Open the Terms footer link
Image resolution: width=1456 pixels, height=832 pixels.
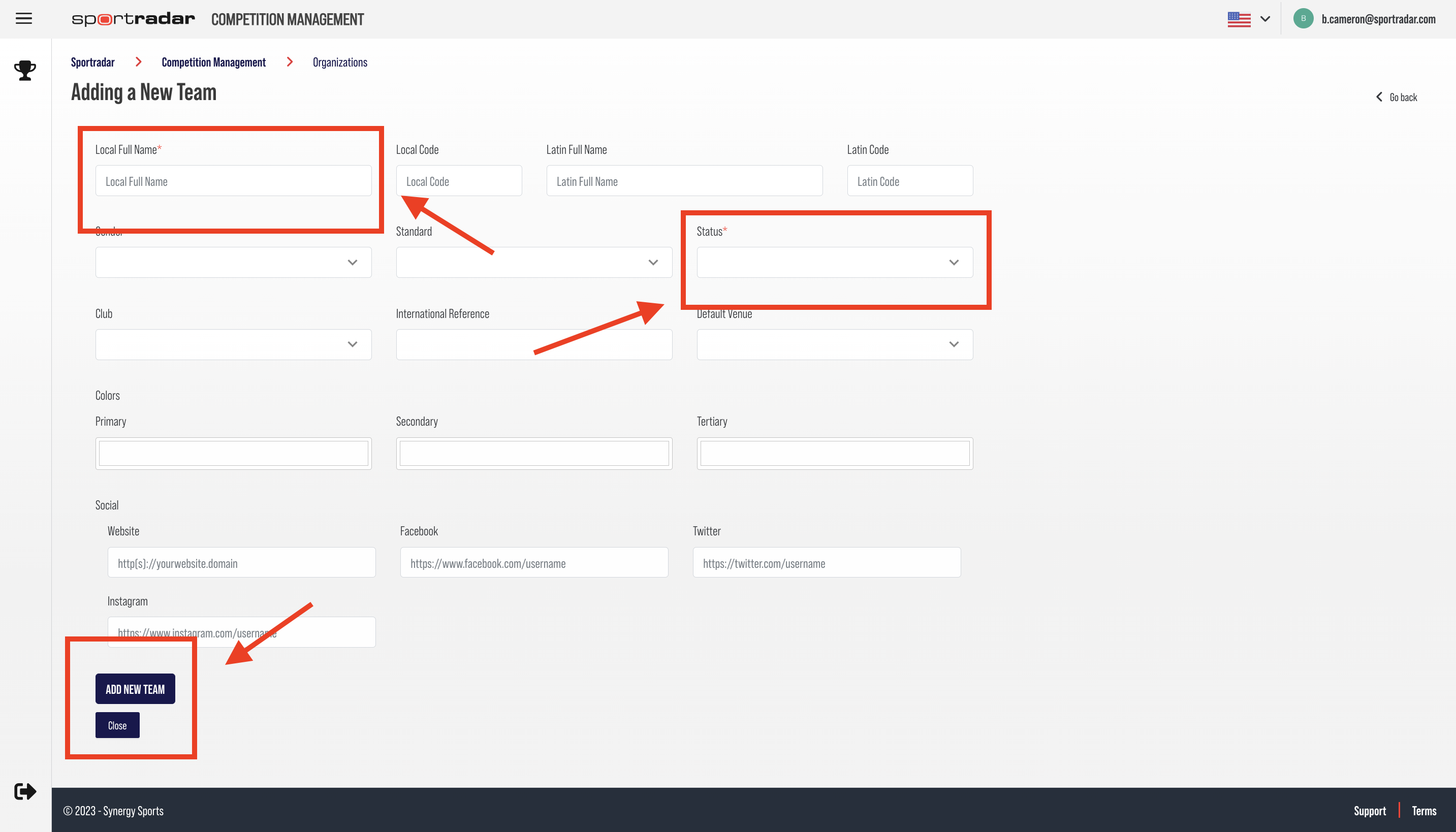pyautogui.click(x=1423, y=811)
